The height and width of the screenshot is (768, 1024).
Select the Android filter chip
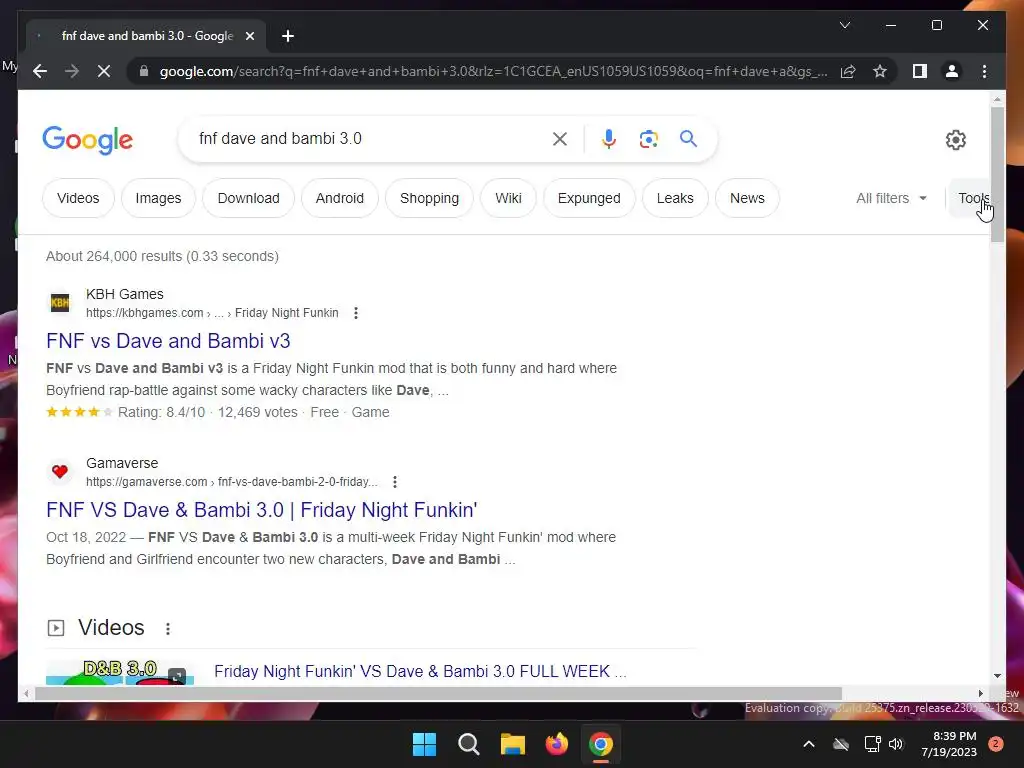[340, 198]
